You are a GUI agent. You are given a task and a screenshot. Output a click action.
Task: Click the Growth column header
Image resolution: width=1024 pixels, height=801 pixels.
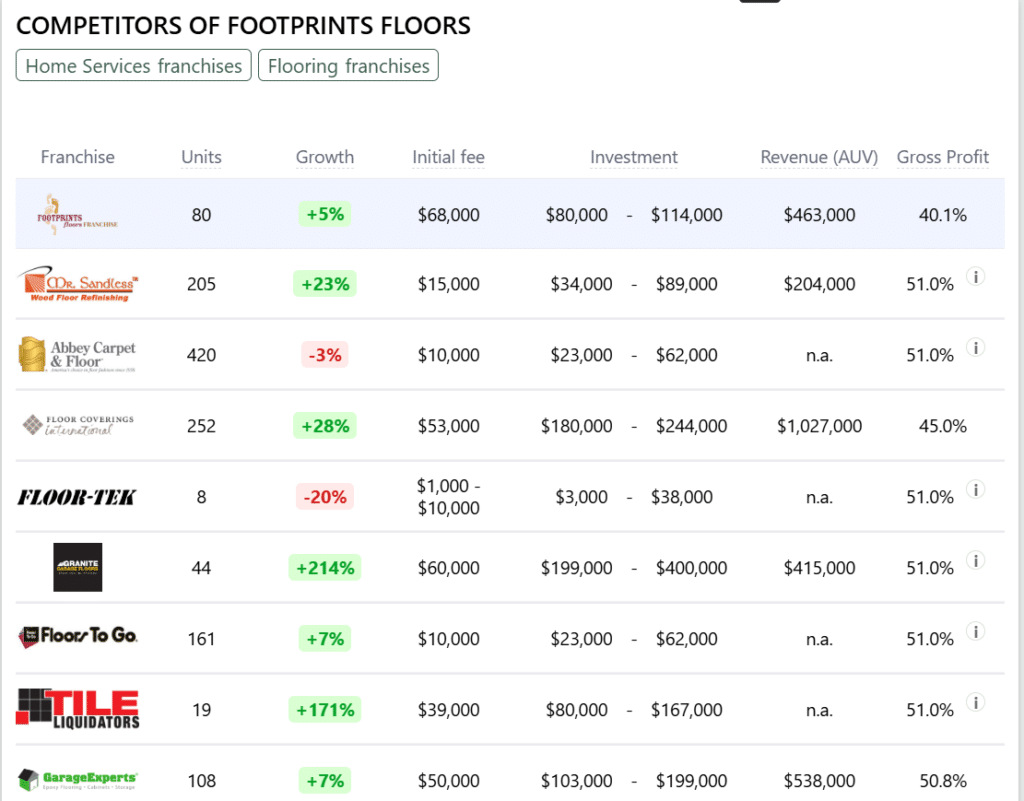coord(325,157)
